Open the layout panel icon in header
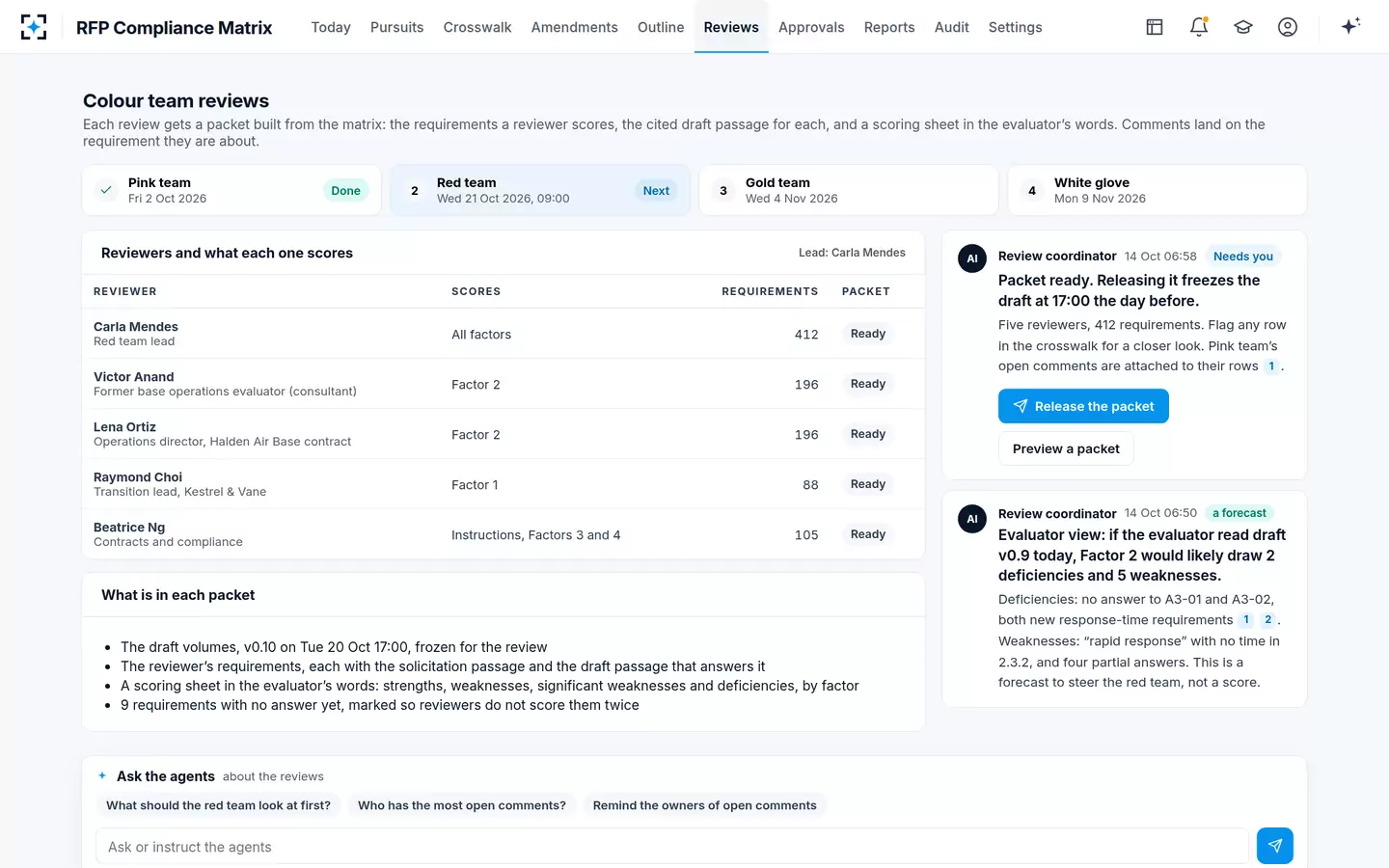Viewport: 1389px width, 868px height. [x=1155, y=27]
